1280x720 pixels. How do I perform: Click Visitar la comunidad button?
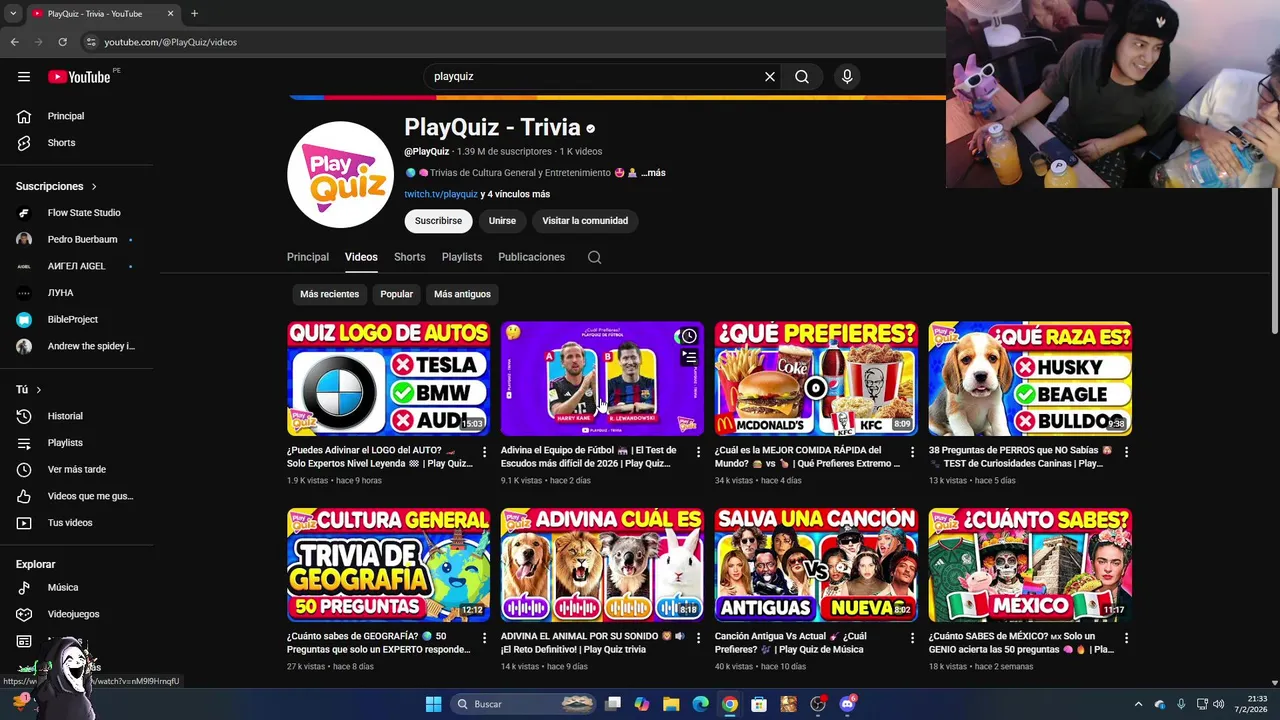(x=585, y=221)
